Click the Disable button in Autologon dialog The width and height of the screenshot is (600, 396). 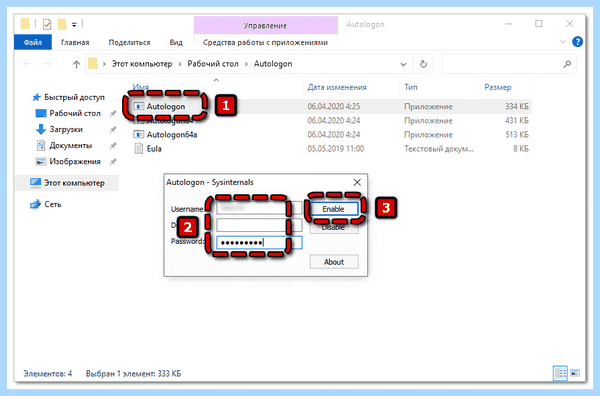[x=334, y=227]
